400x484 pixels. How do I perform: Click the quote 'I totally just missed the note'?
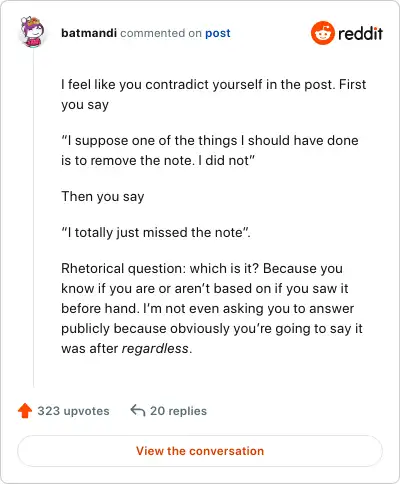(x=156, y=232)
